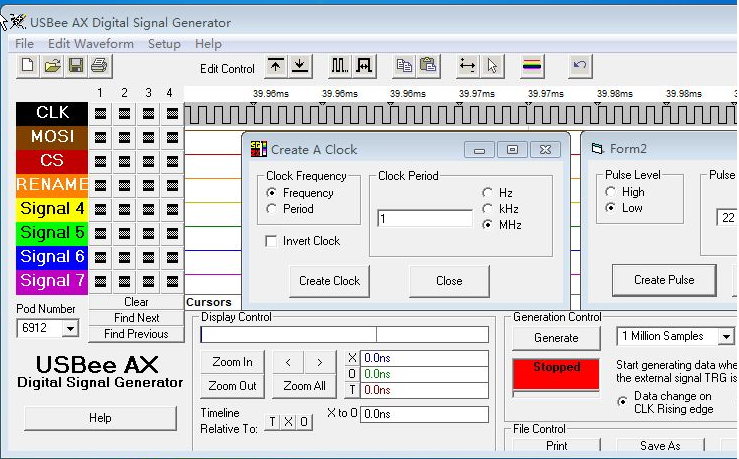Image resolution: width=739 pixels, height=459 pixels.
Task: Set timeline relative to T
Action: pos(273,422)
